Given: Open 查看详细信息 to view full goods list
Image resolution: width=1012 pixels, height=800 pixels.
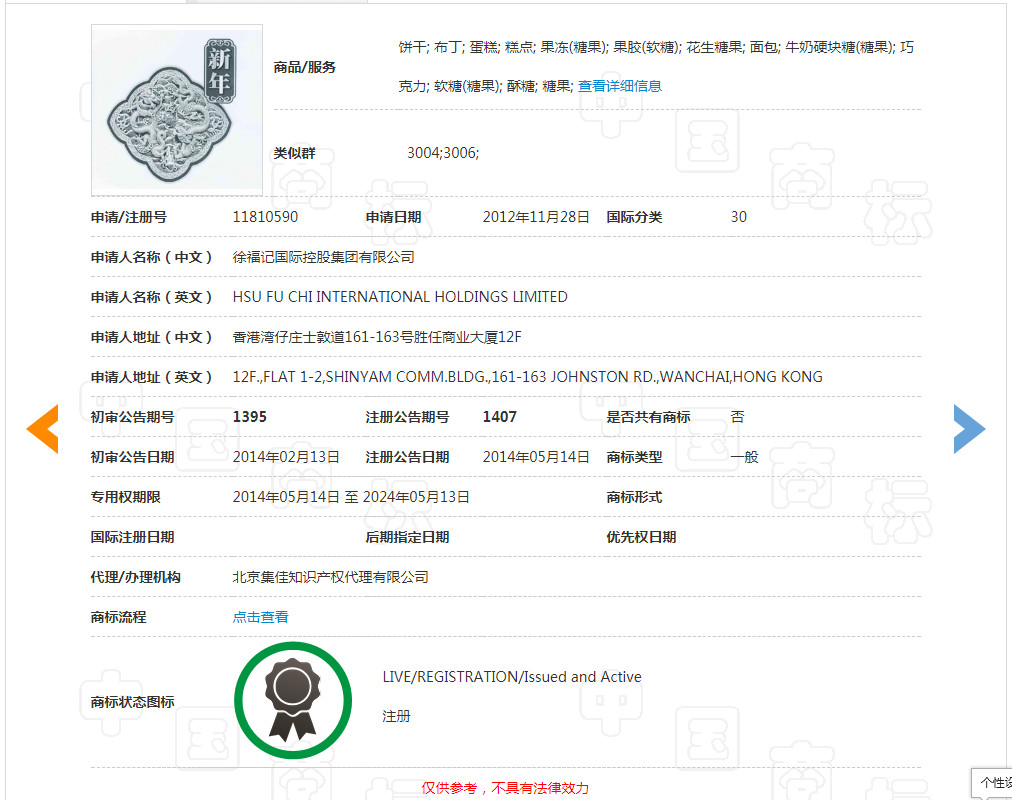Looking at the screenshot, I should [x=620, y=86].
